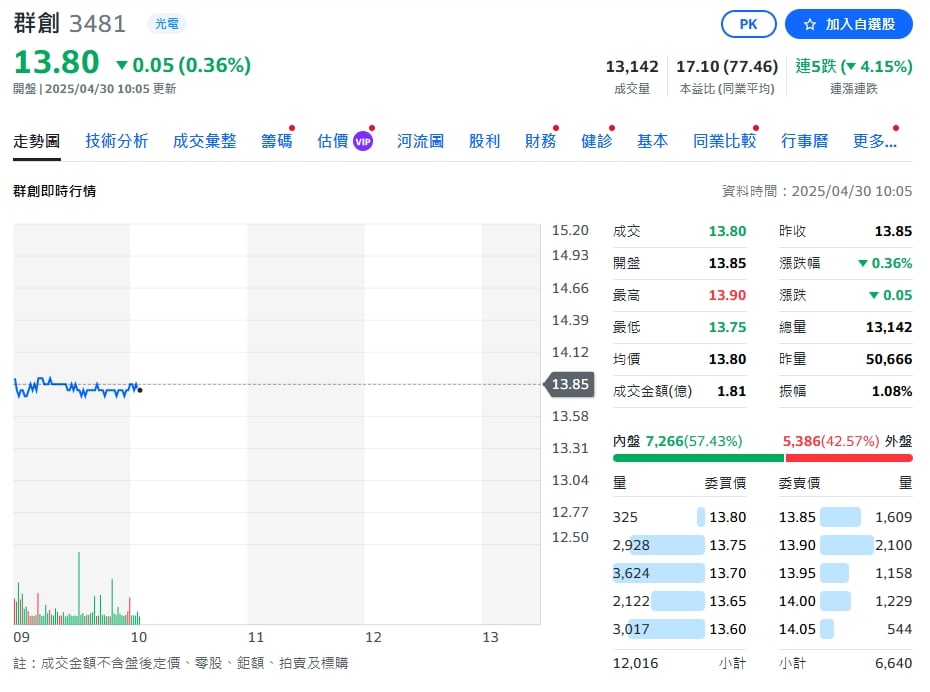Screen dimensions: 930x692
Task: Open the 成交彙整 tab
Action: click(x=204, y=141)
